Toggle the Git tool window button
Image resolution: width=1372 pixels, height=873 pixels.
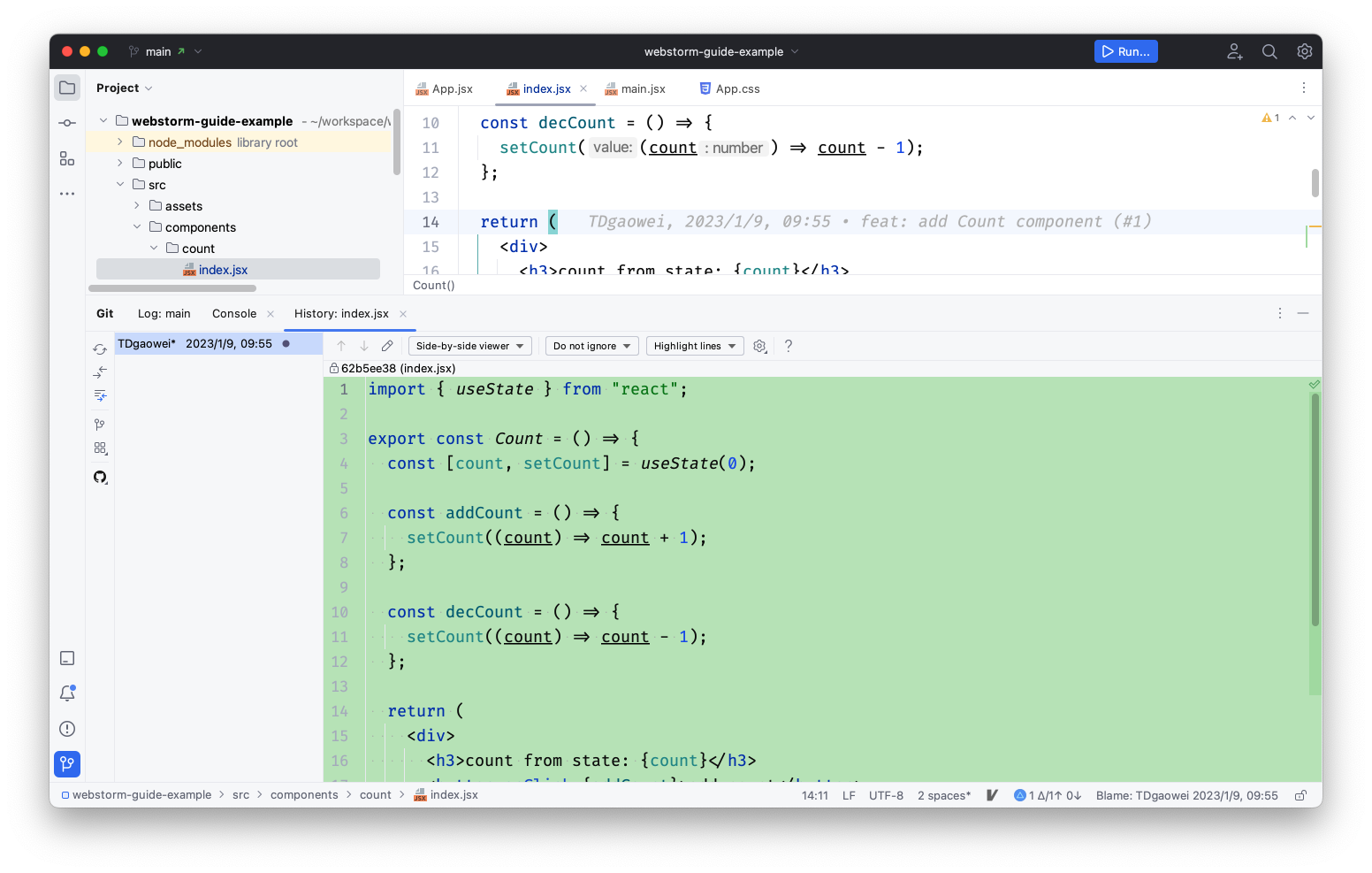coord(67,764)
